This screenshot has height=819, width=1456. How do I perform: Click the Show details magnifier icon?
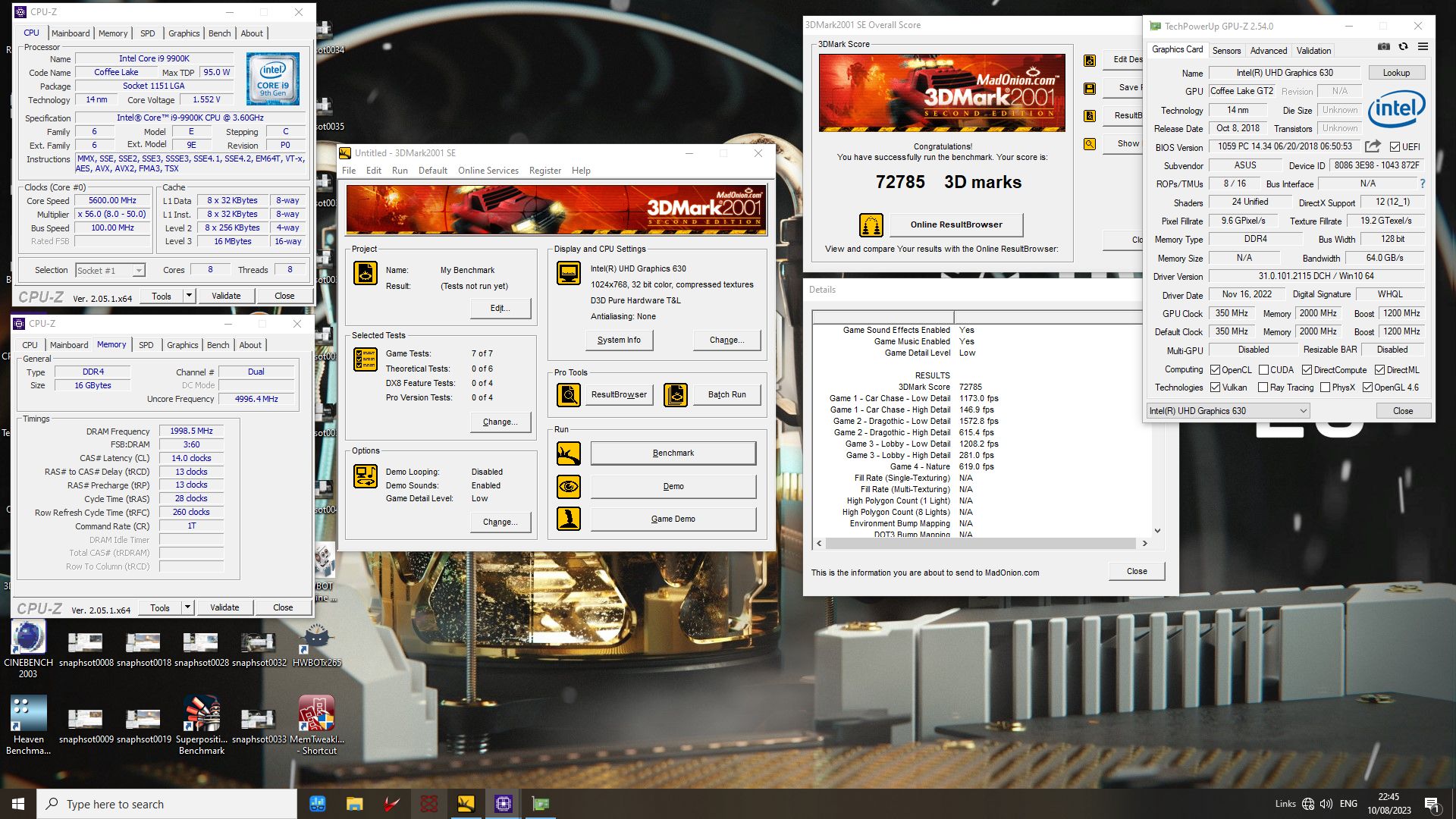[x=1090, y=144]
